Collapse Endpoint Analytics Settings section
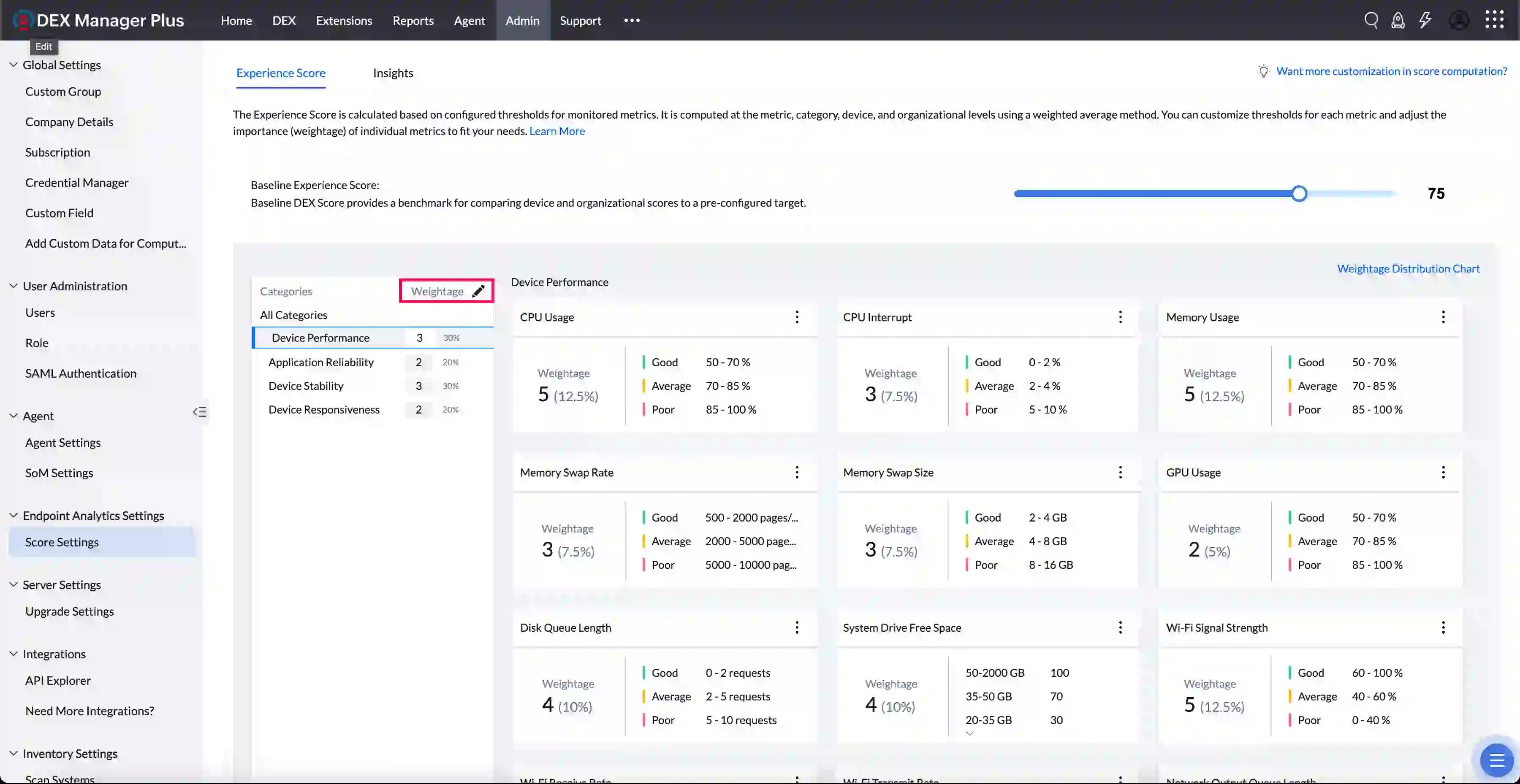 pos(14,515)
